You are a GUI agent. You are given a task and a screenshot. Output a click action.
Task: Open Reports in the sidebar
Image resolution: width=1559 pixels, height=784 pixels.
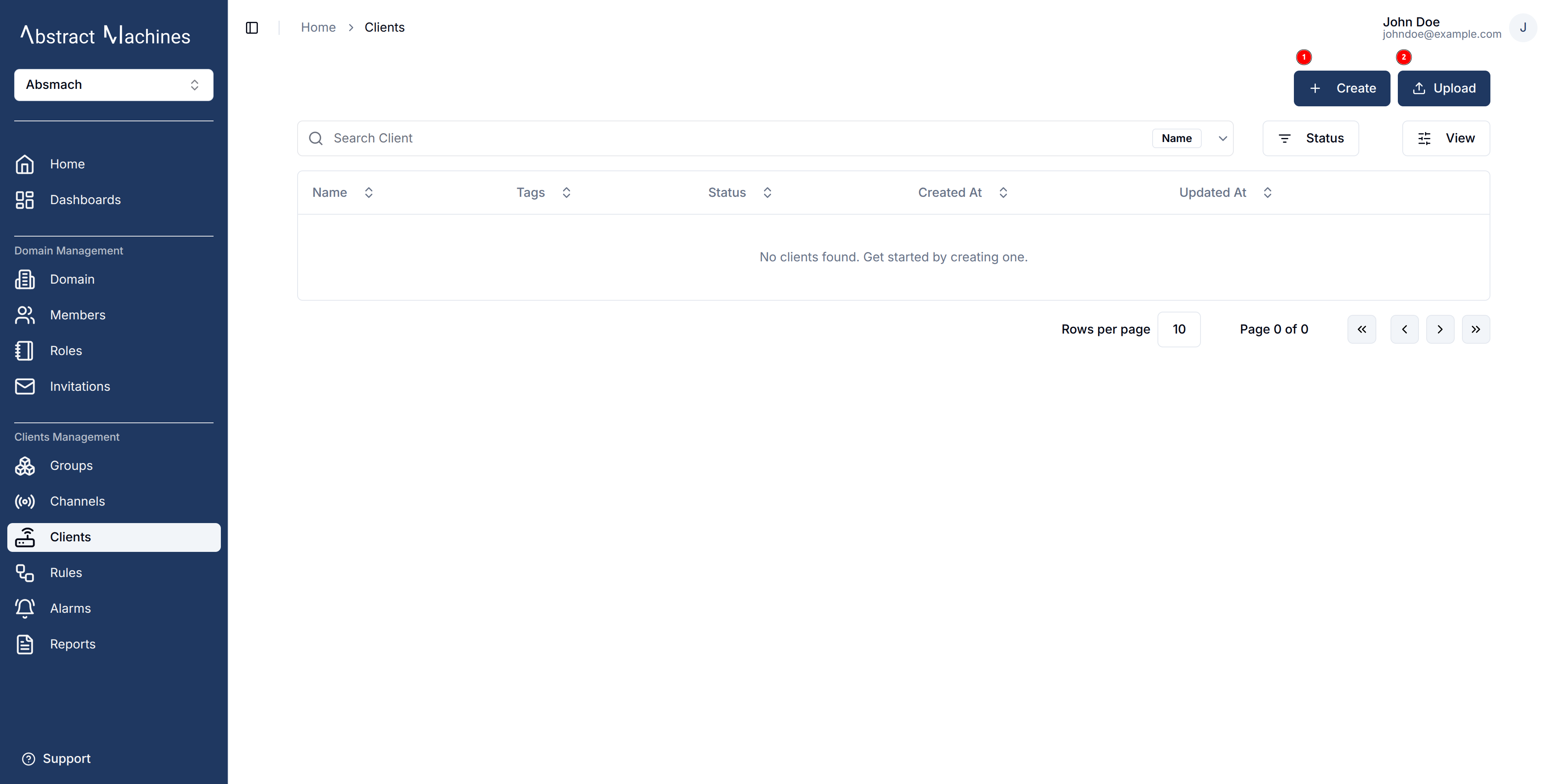pos(114,644)
